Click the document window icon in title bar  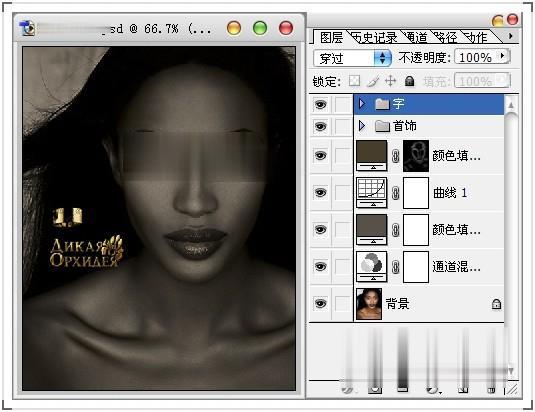(x=27, y=28)
